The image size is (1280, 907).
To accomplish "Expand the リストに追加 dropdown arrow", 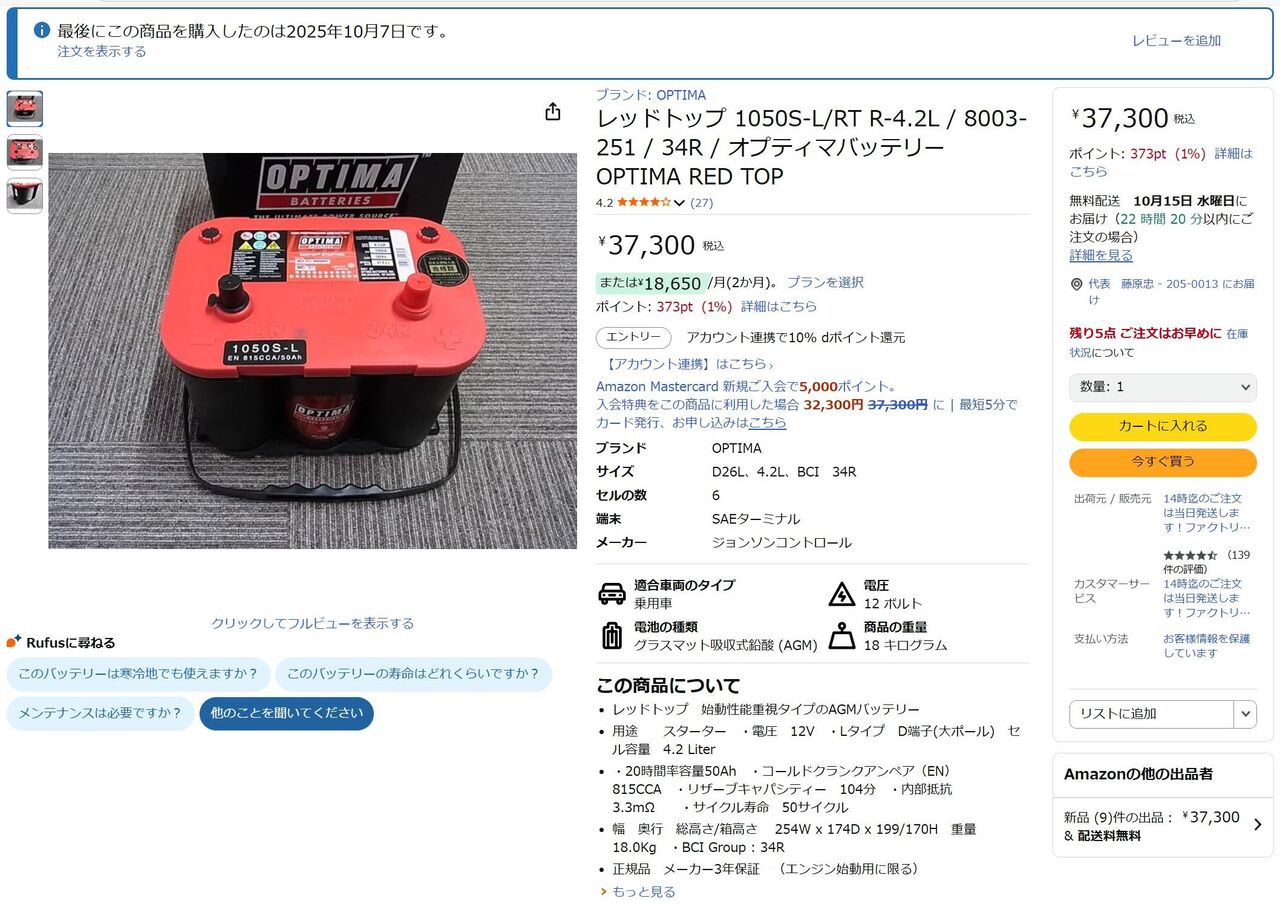I will pyautogui.click(x=1245, y=714).
